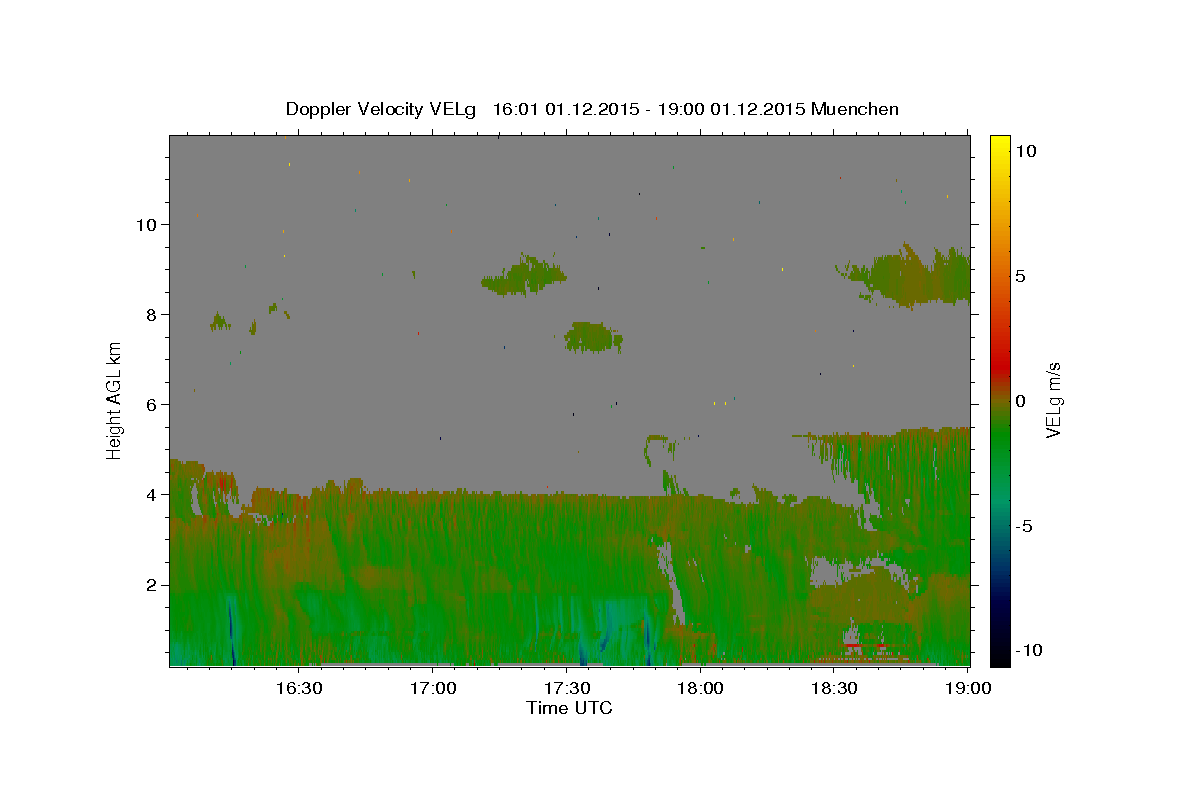Click the colorbar value 5 label
The width and height of the screenshot is (1200, 800).
pyautogui.click(x=1020, y=276)
